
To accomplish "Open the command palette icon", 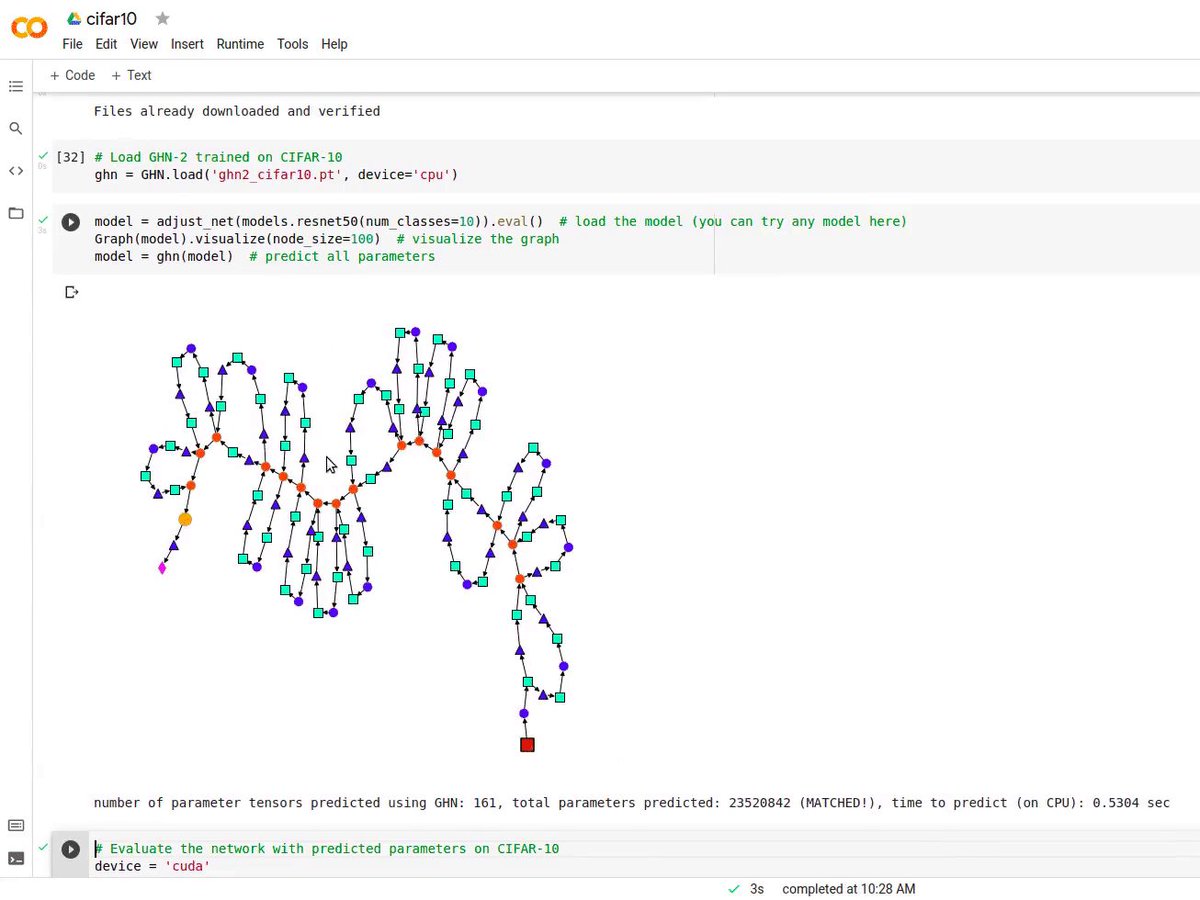I will click(x=15, y=825).
